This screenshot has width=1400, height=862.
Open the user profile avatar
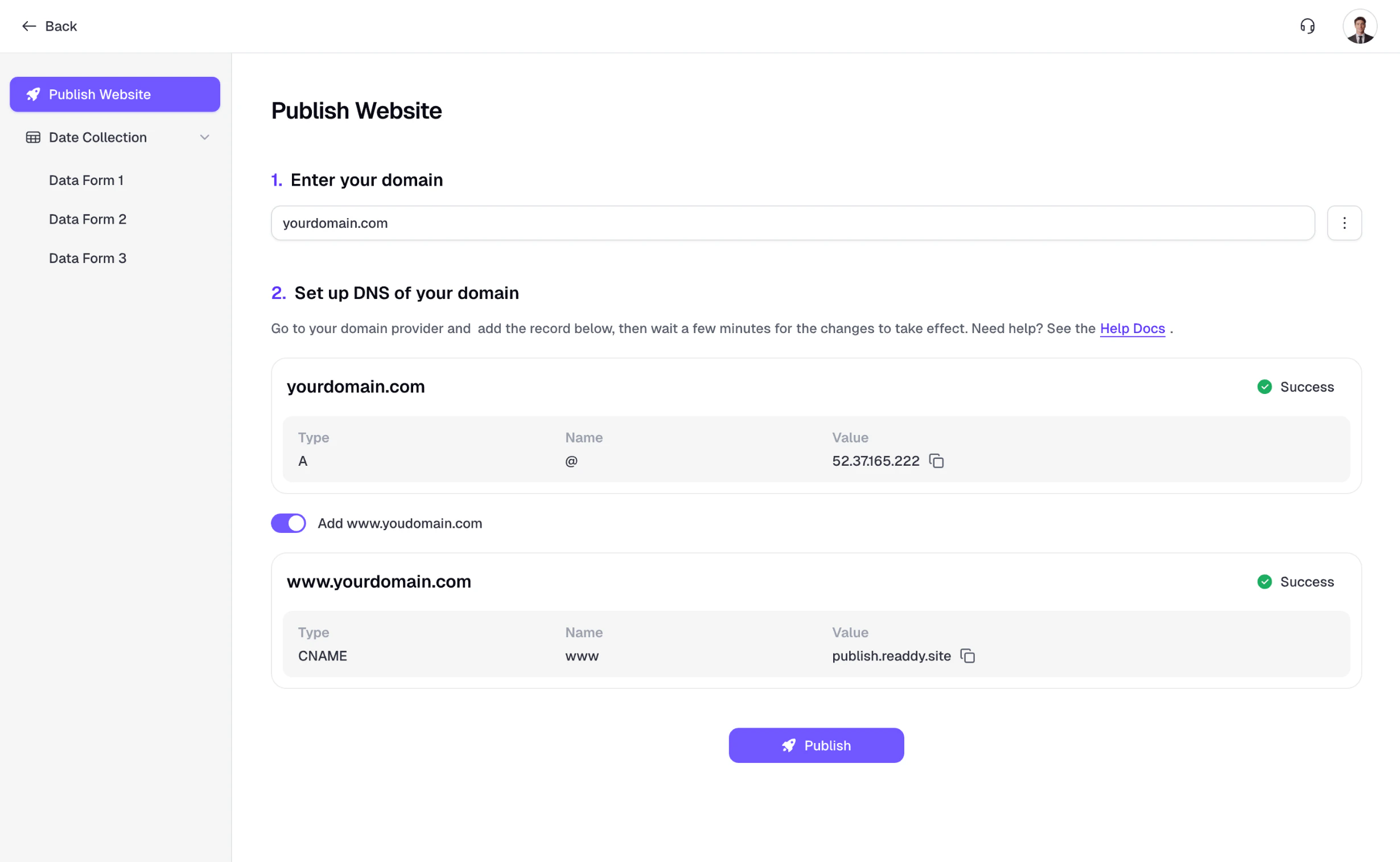[x=1360, y=26]
